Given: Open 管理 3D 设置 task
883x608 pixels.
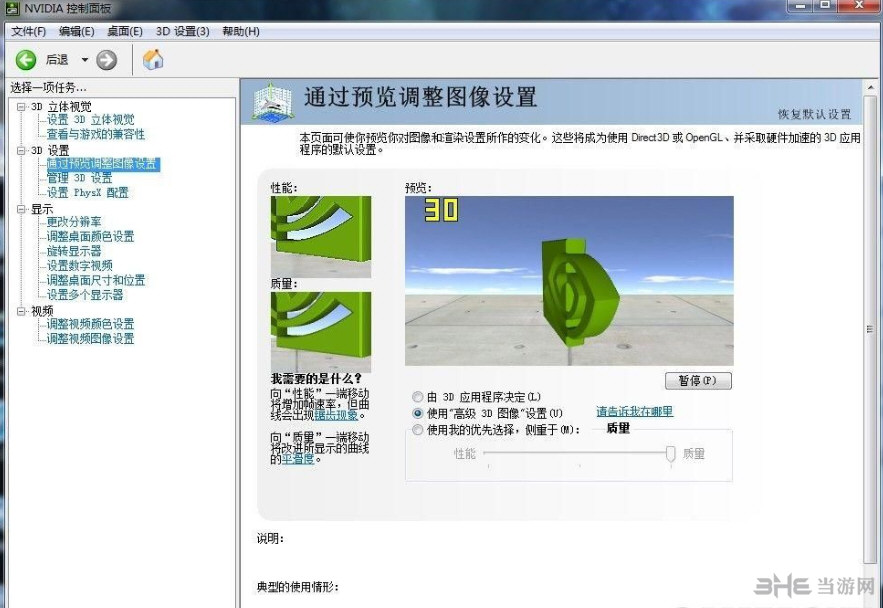Looking at the screenshot, I should [79, 178].
